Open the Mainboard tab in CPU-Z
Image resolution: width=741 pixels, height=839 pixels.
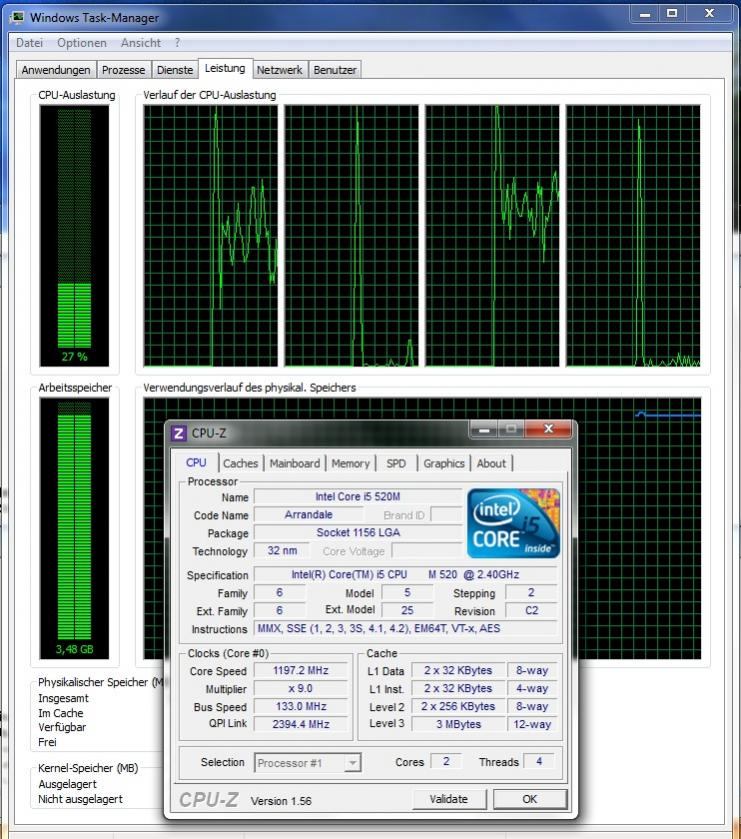pyautogui.click(x=295, y=463)
